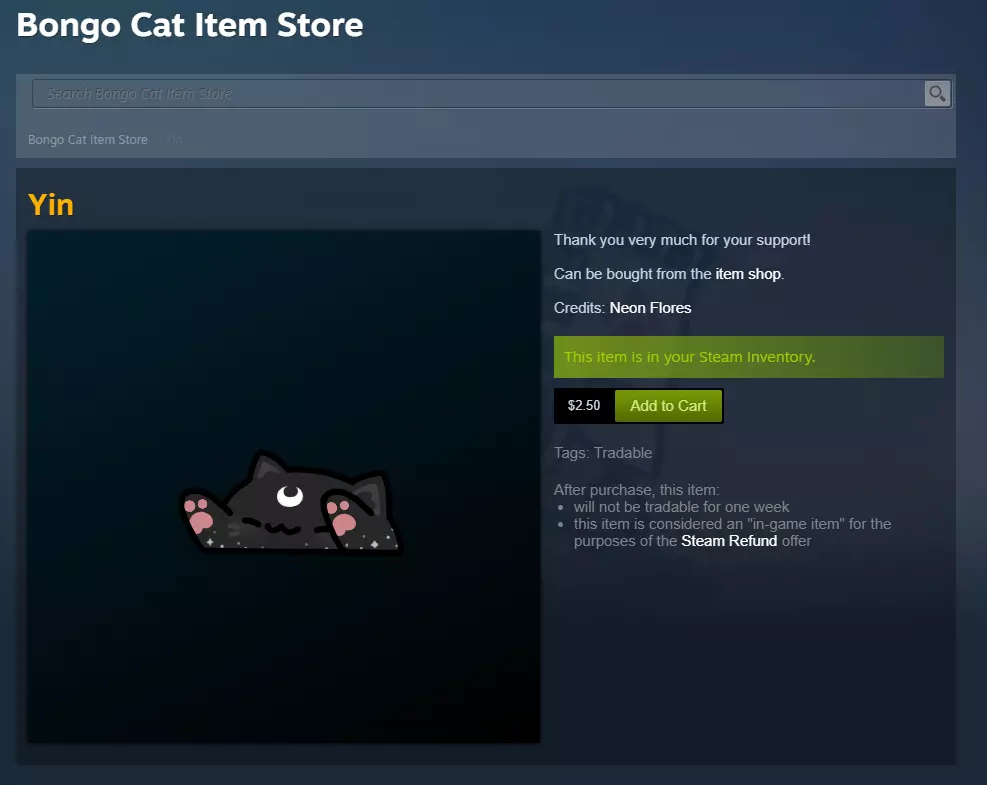Click the magnifying glass search icon
The image size is (987, 785).
pyautogui.click(x=937, y=94)
